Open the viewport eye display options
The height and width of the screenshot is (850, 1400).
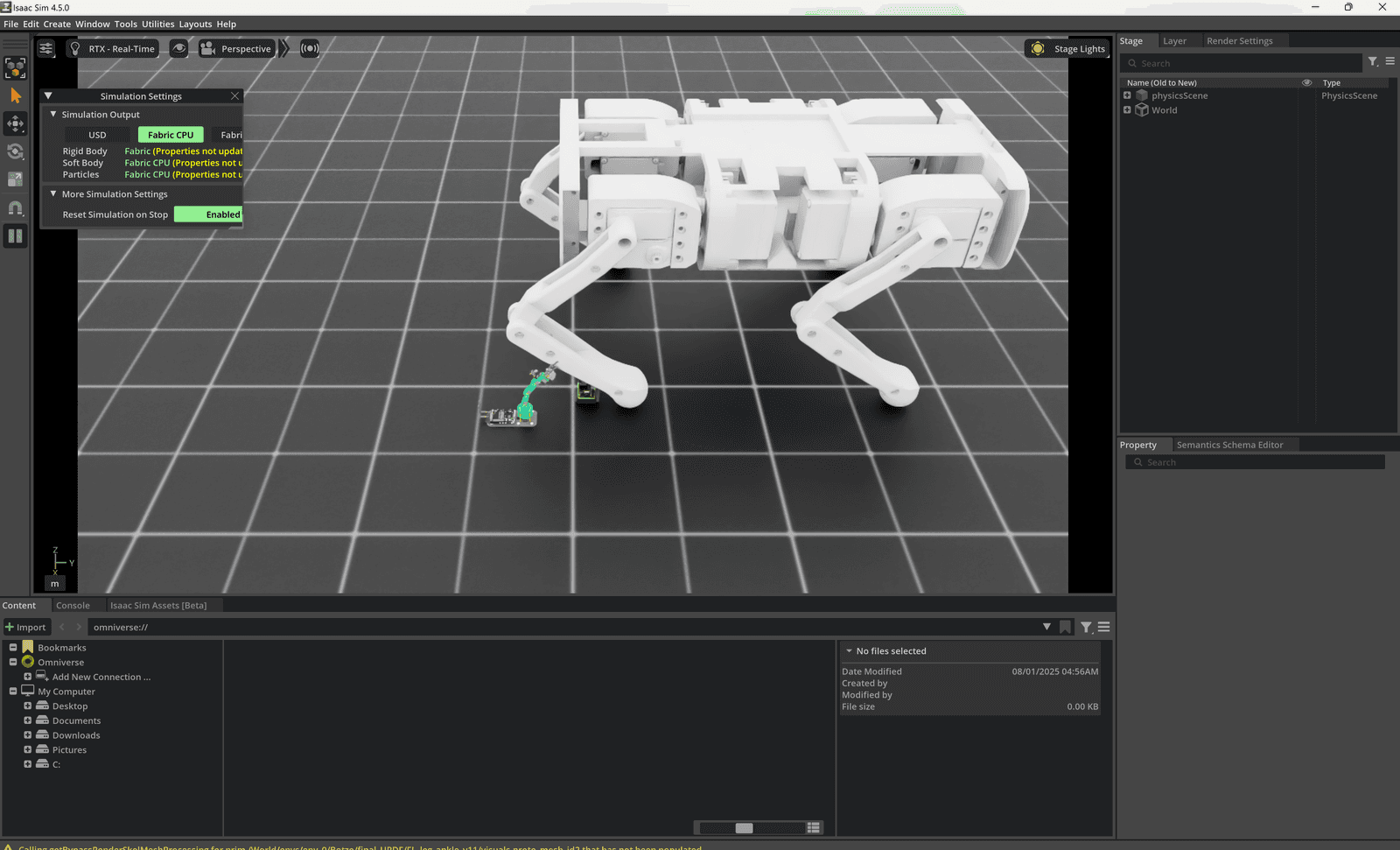click(x=178, y=49)
